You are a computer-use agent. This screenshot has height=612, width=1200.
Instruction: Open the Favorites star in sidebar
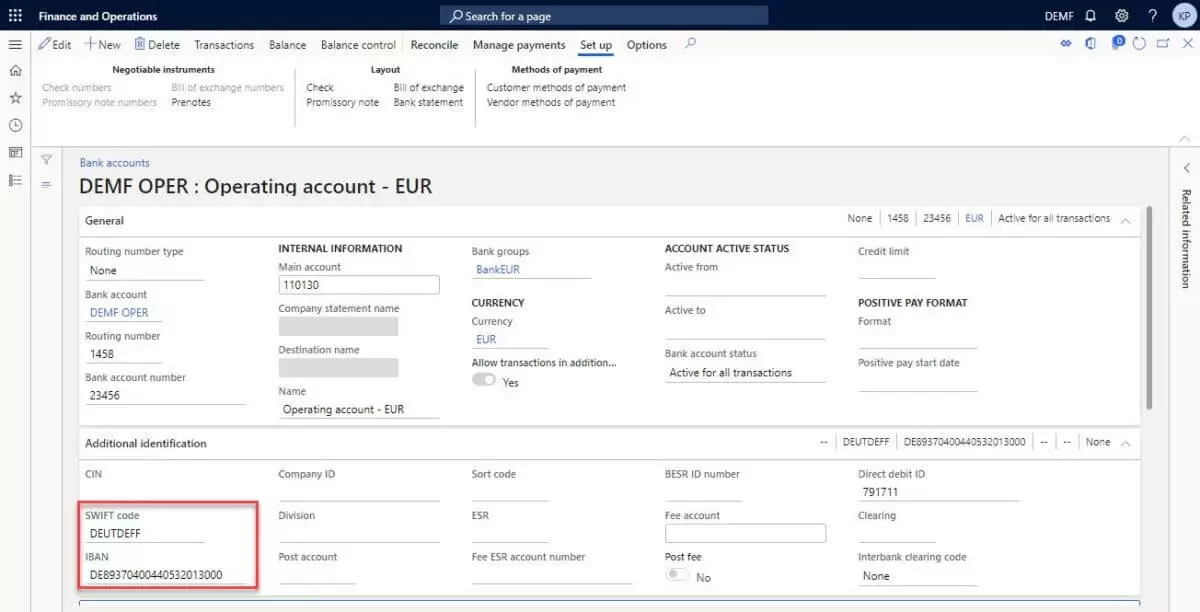[x=15, y=97]
